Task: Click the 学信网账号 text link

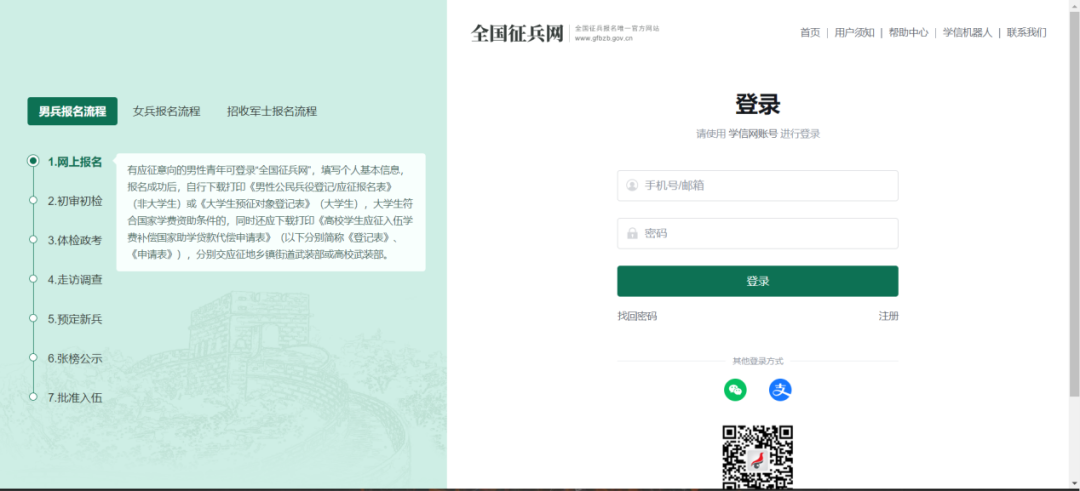Action: 753,134
